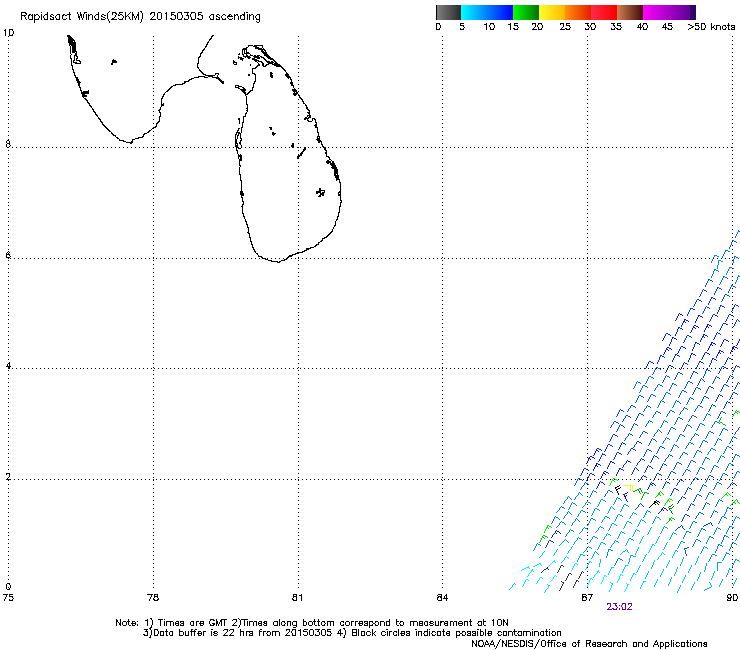Click the red 30-35 knots color swatch
The width and height of the screenshot is (740, 650).
coord(604,12)
